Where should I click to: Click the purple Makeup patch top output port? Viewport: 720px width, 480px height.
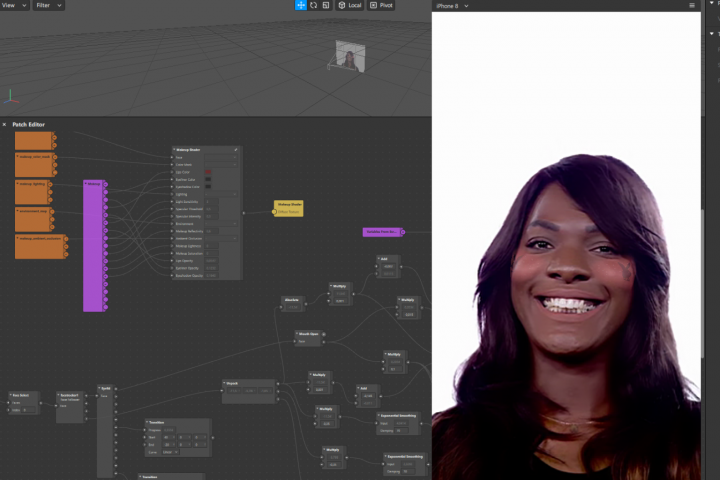(x=106, y=185)
